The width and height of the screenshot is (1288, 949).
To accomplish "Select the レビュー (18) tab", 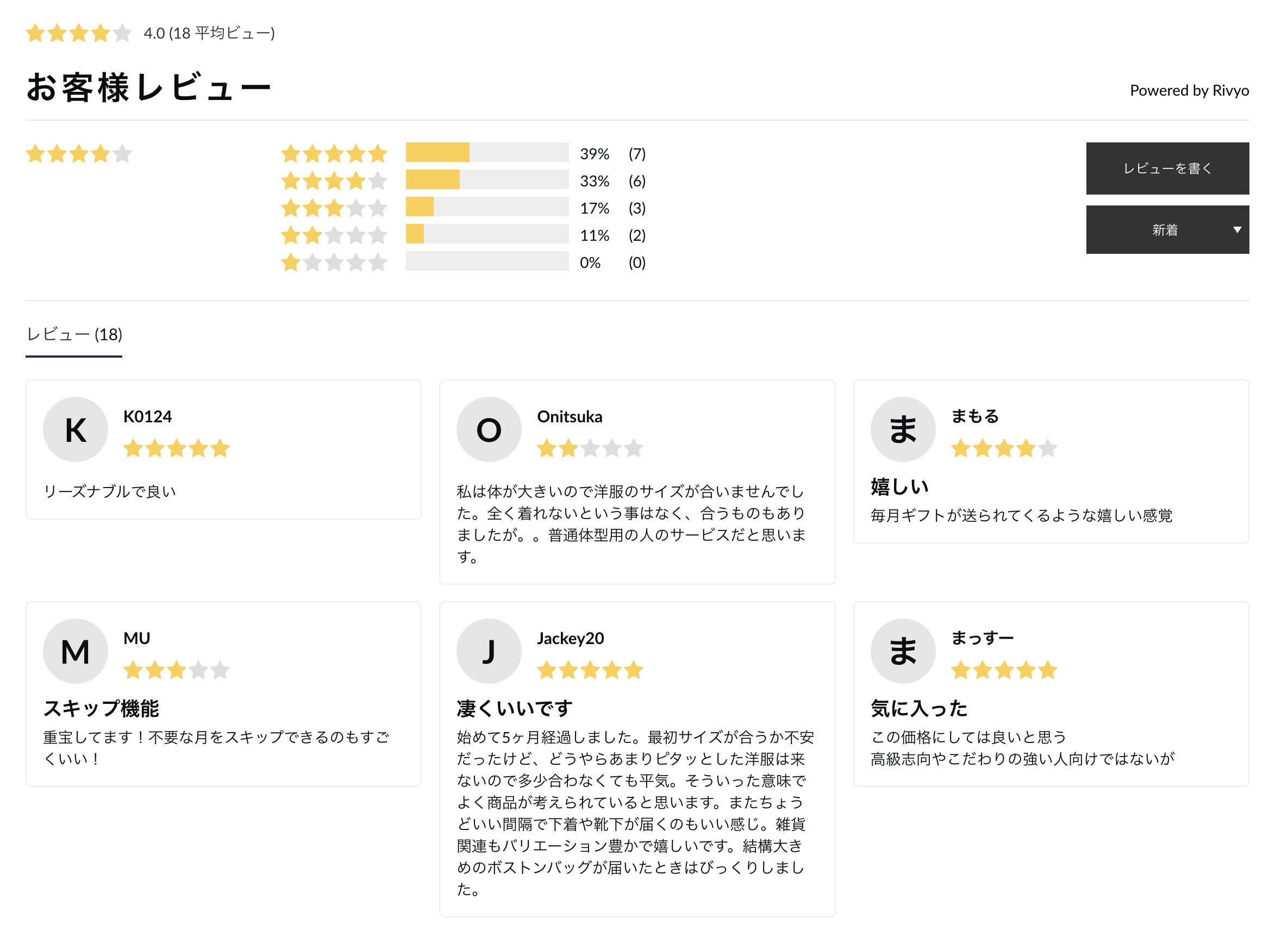I will pyautogui.click(x=74, y=334).
